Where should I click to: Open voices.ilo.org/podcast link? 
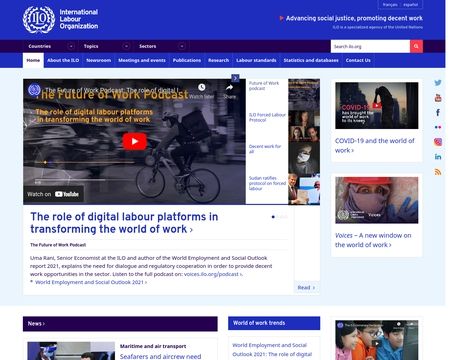213,274
